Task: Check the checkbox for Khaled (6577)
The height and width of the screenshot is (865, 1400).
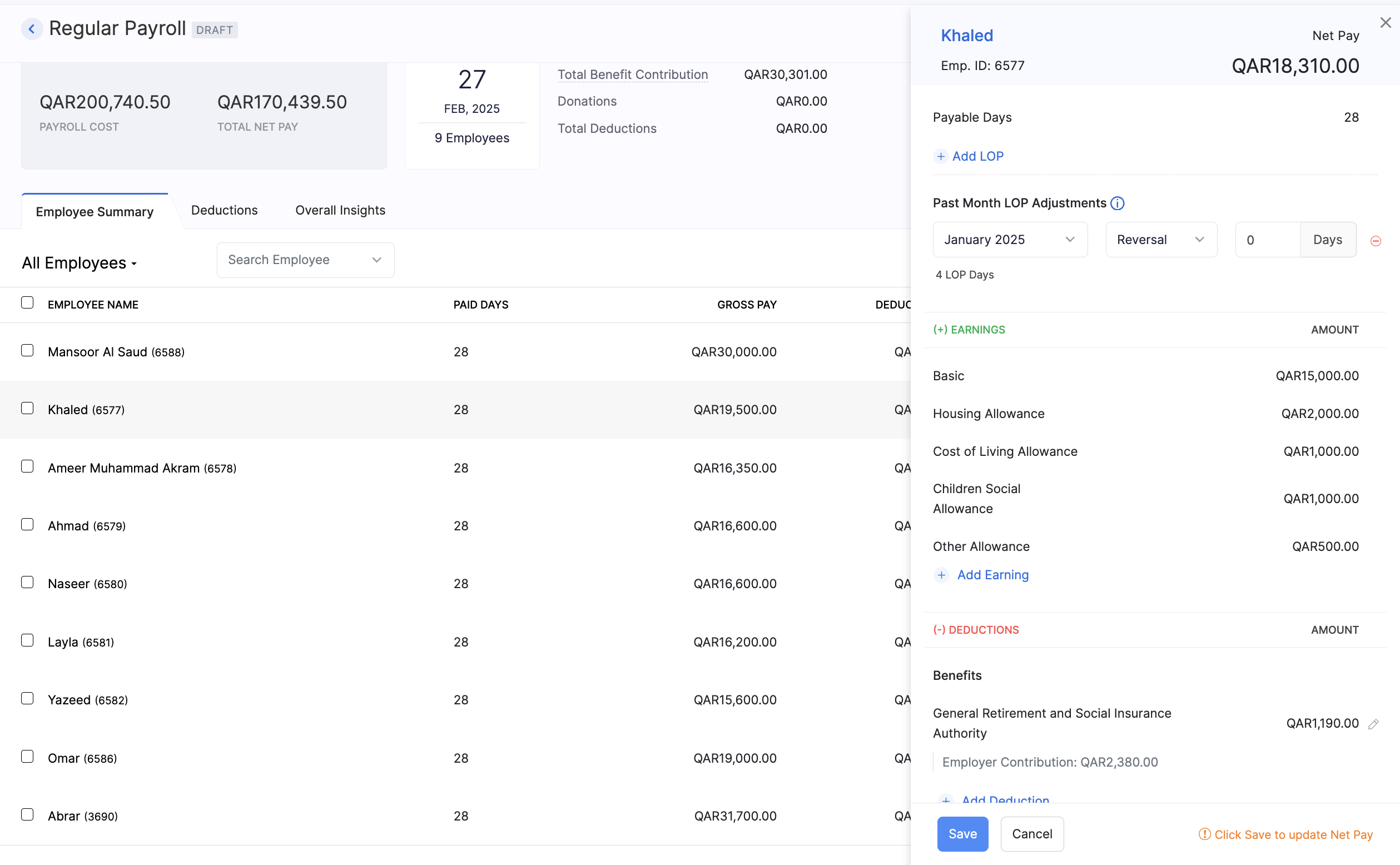Action: tap(27, 407)
